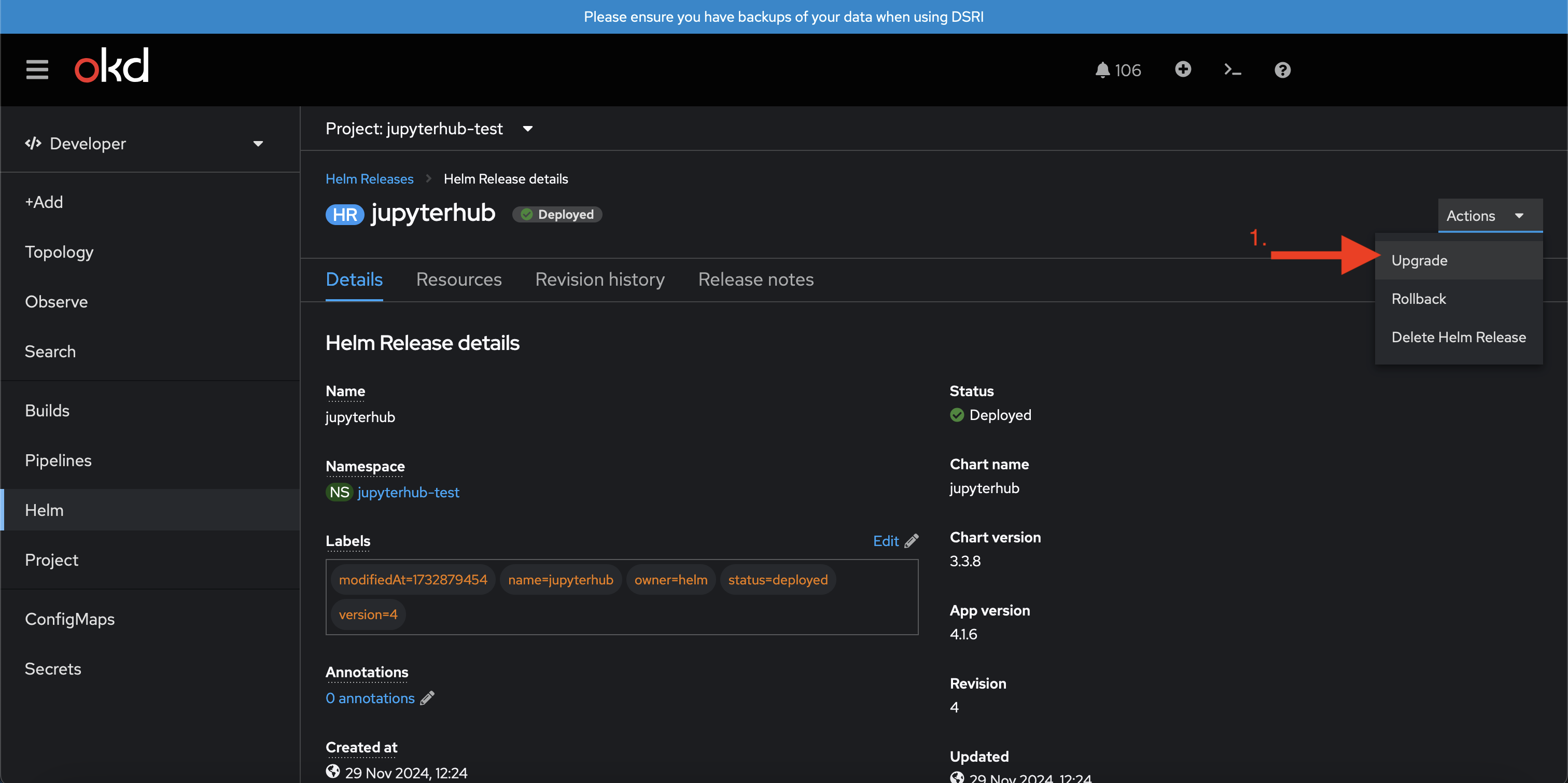Open Builds in the sidebar
Image resolution: width=1568 pixels, height=783 pixels.
[x=150, y=410]
